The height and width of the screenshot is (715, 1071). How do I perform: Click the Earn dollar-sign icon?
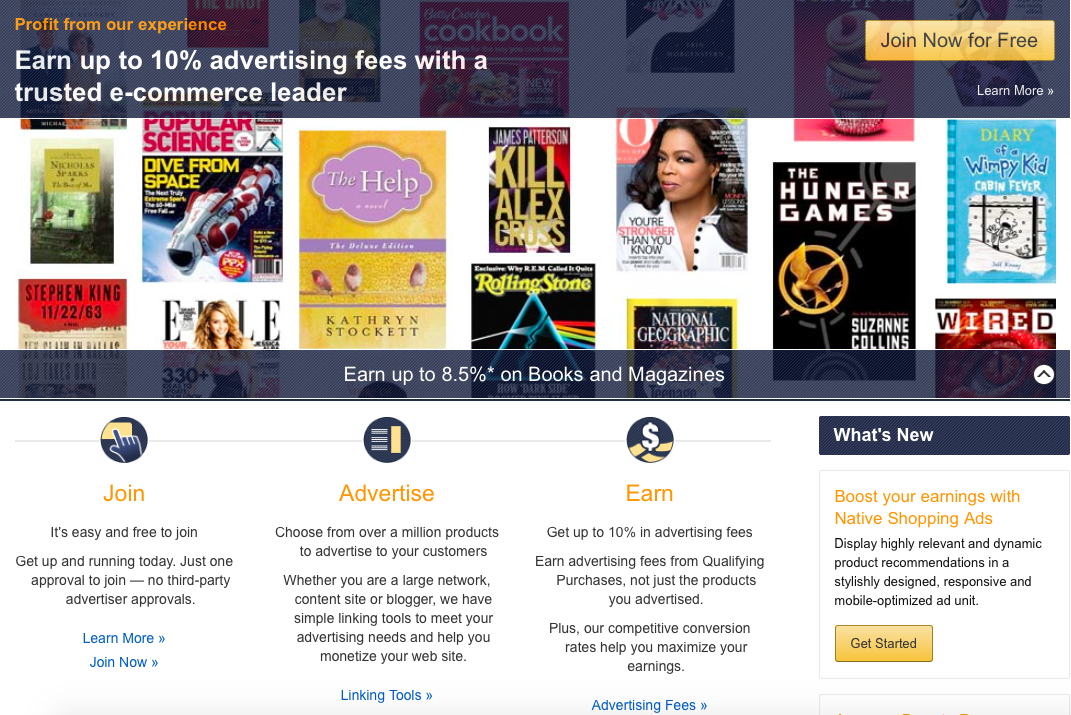click(650, 440)
